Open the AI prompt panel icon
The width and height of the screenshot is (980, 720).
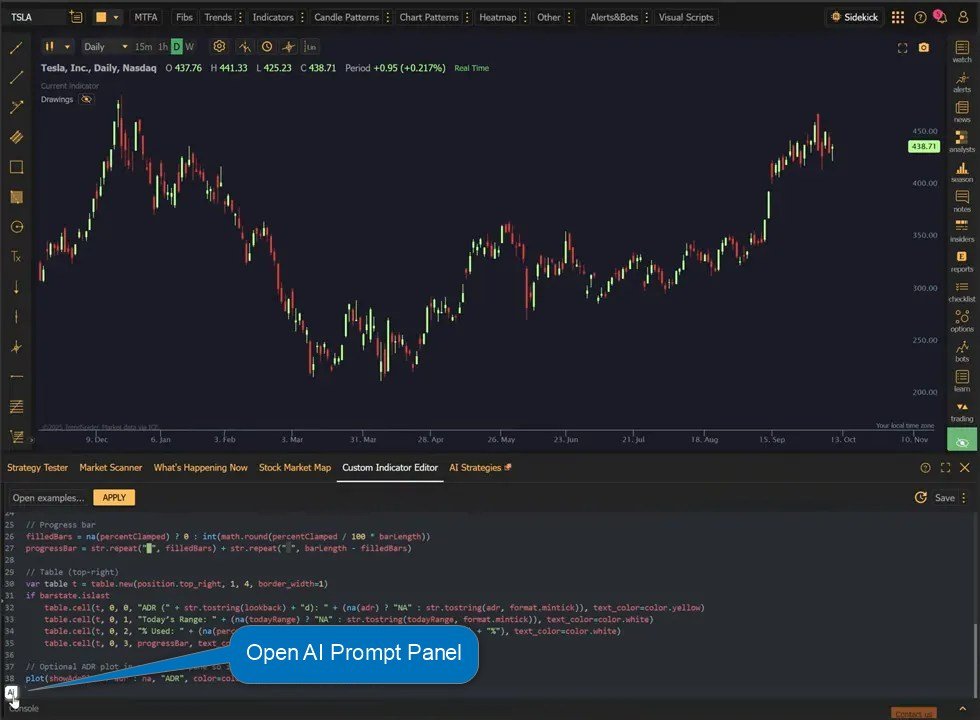(x=11, y=692)
